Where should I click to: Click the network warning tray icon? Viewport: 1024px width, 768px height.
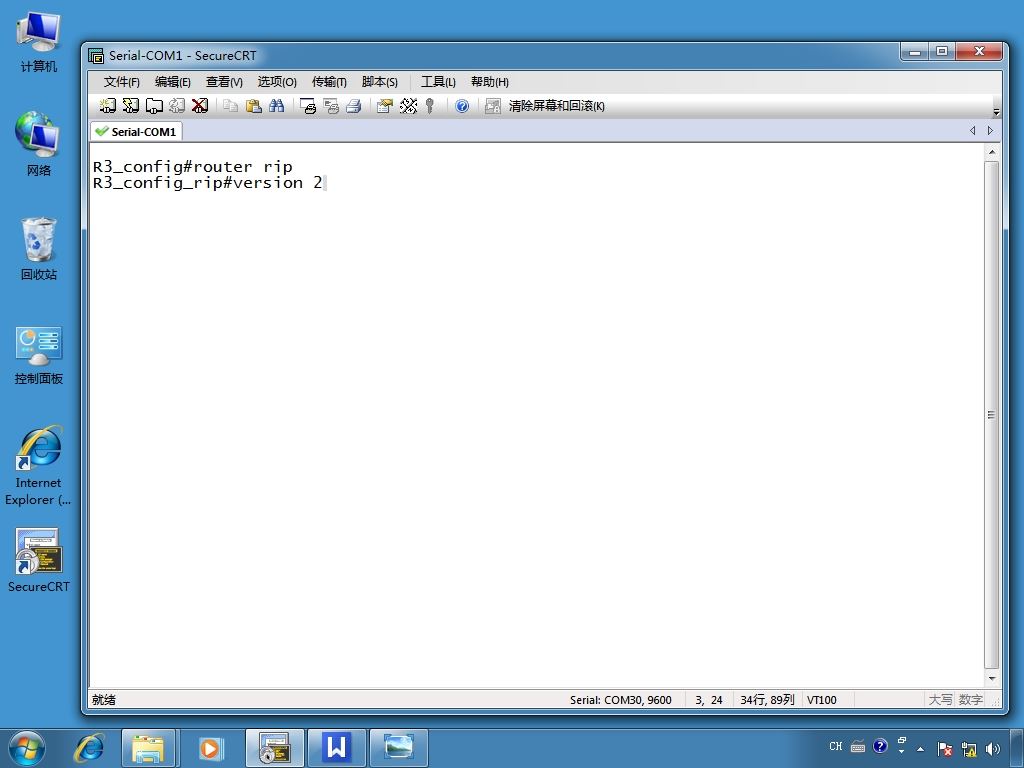point(969,749)
